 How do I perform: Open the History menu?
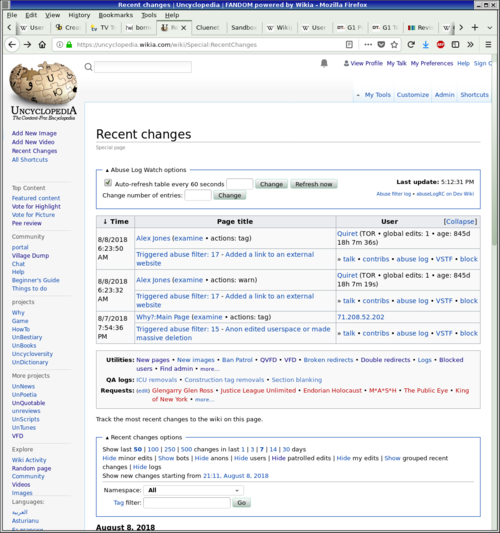point(79,15)
